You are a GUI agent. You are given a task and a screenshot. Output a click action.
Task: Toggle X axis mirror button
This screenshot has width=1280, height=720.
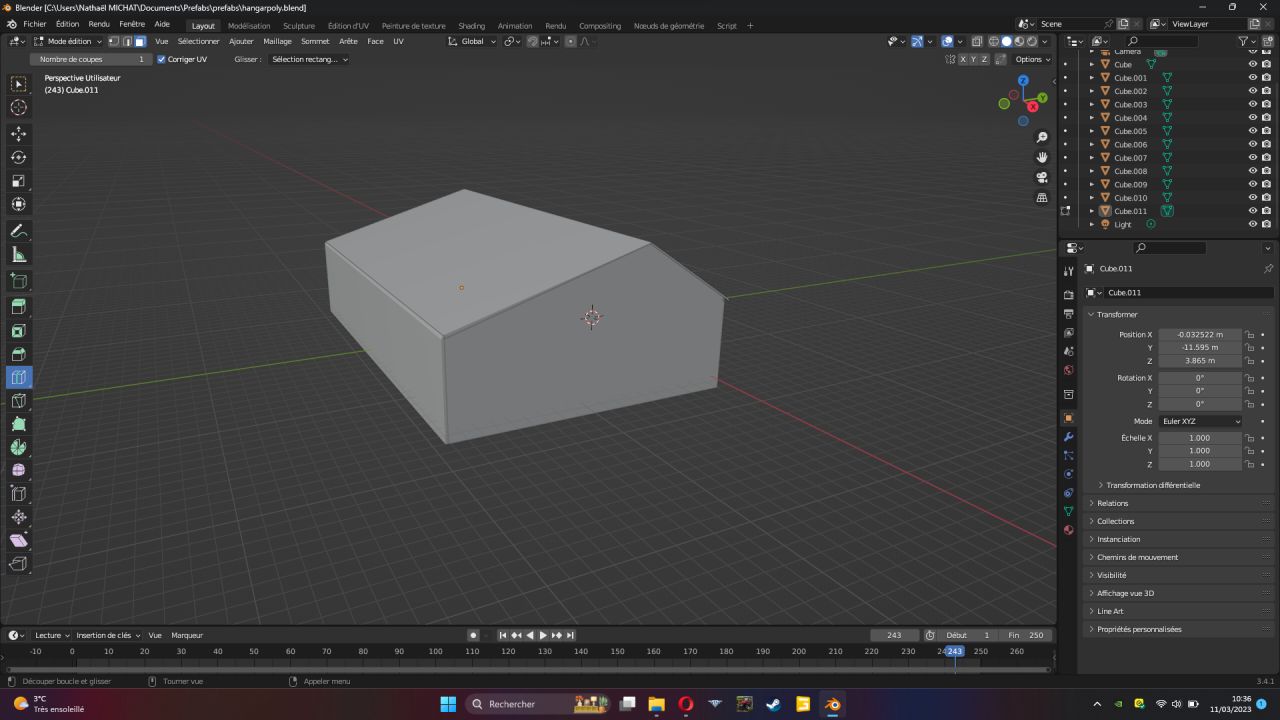(963, 59)
